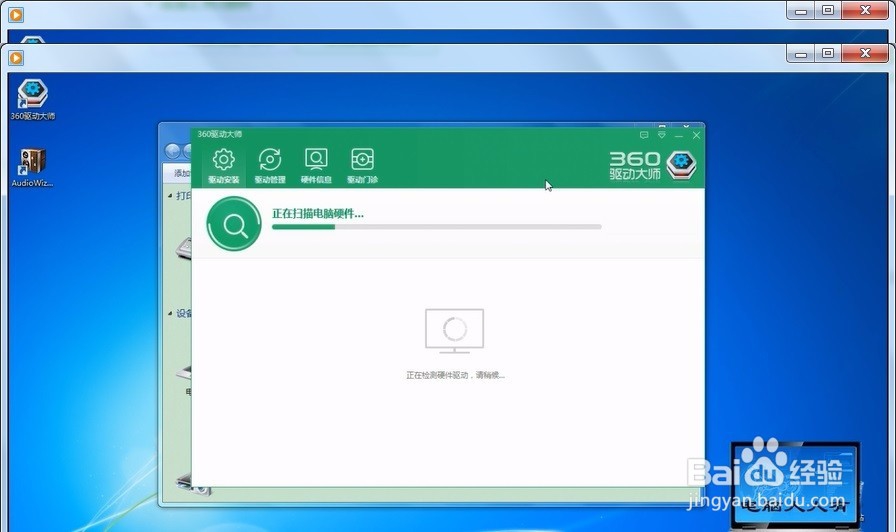Open the 360驱动大师 title bar dropdown menu icon
This screenshot has width=896, height=532.
[x=662, y=135]
